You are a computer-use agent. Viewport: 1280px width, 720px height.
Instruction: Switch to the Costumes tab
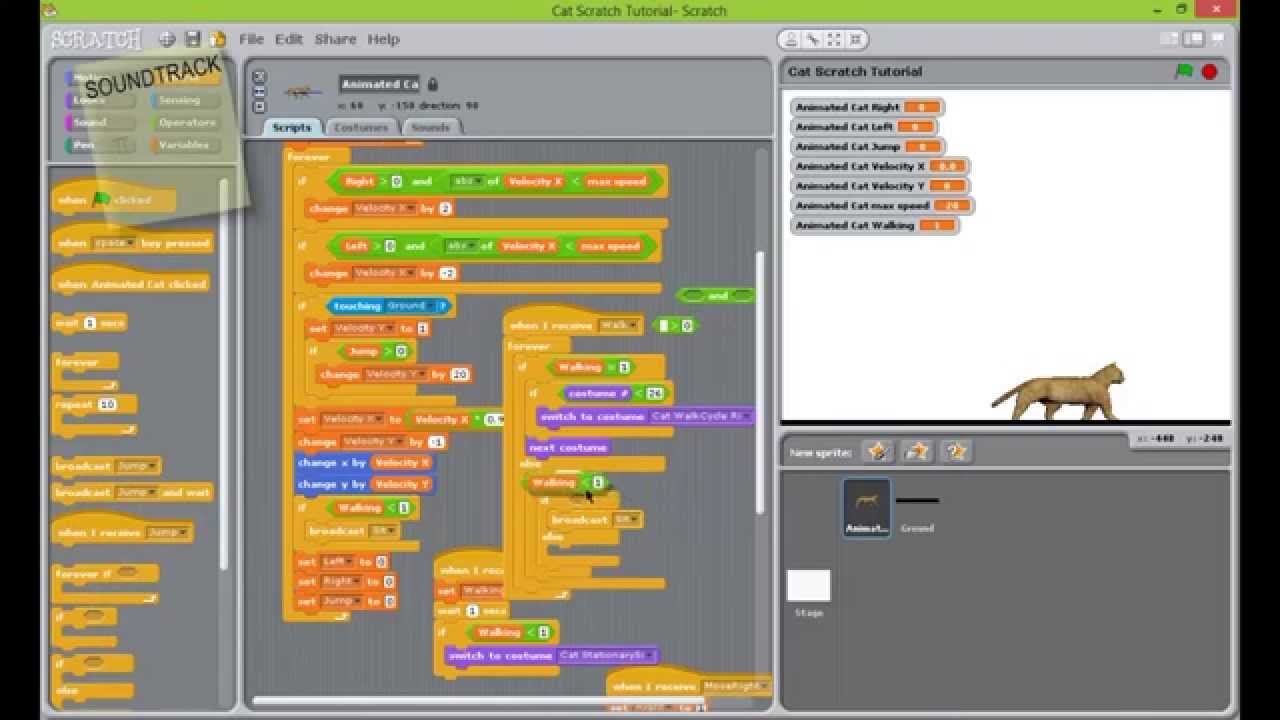coord(360,127)
